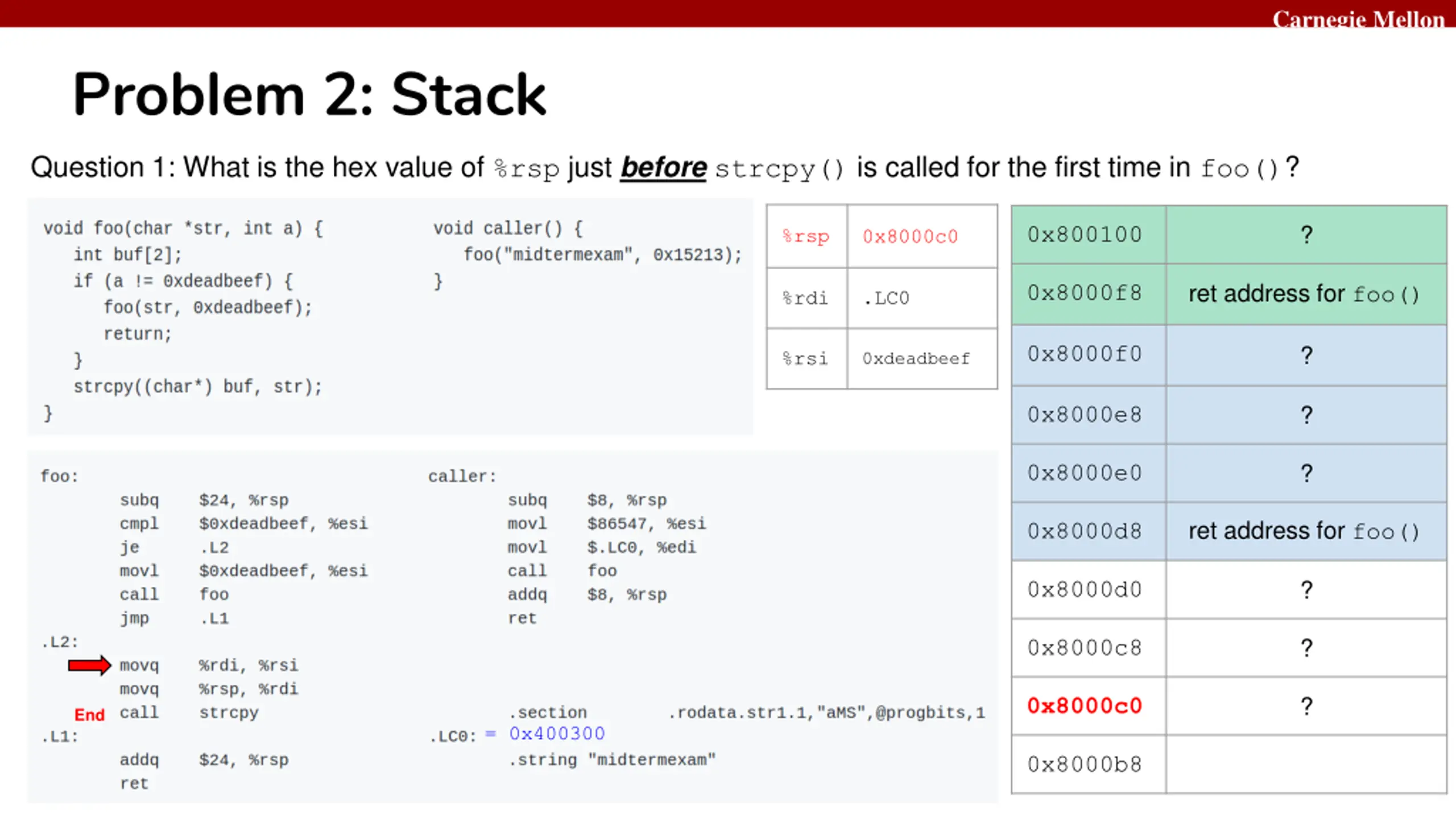Click the Carnegie Mellon header text
Screen dimensions: 1456x819
click(1358, 19)
